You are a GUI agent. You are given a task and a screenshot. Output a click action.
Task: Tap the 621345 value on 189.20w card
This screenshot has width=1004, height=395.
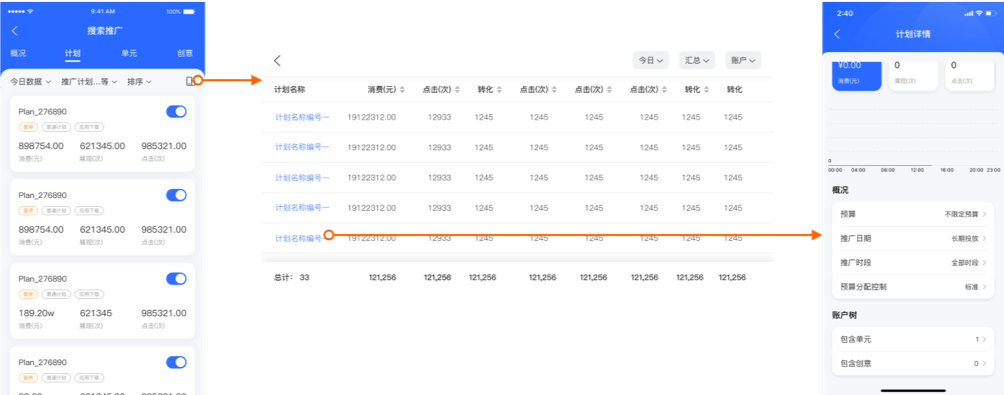[x=96, y=313]
